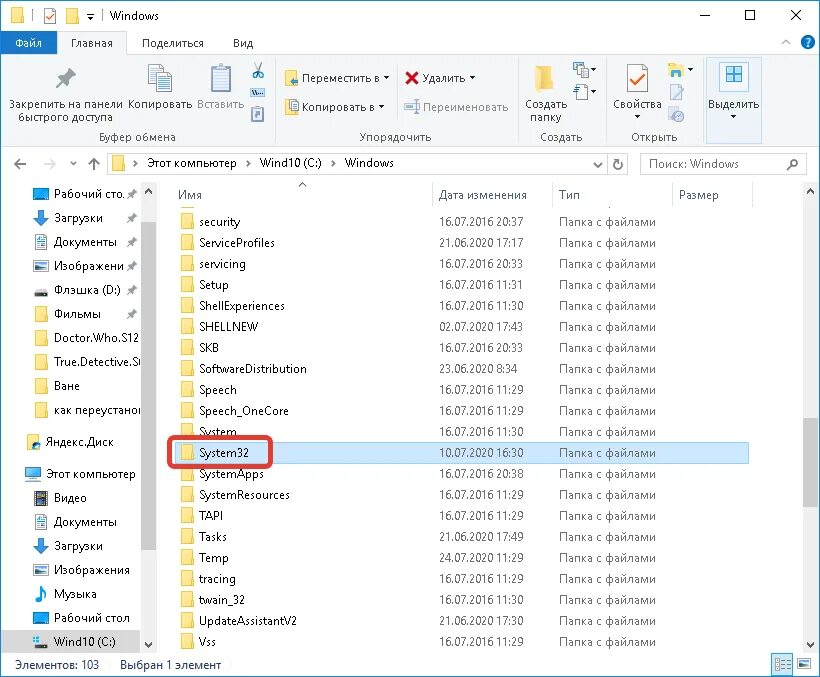Click the Up one level arrow

[x=94, y=164]
